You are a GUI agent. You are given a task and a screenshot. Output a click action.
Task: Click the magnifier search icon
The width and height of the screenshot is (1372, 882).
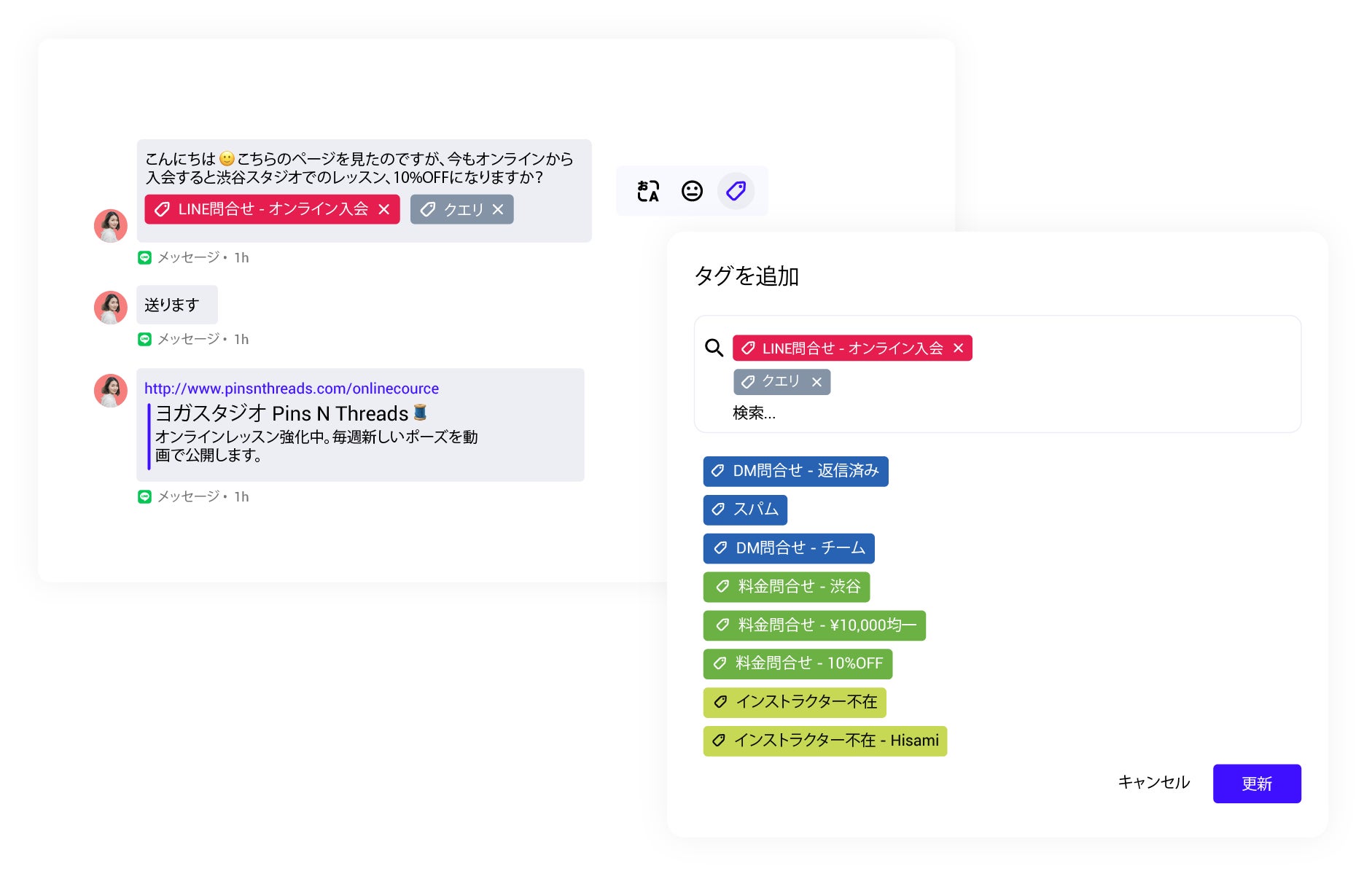click(714, 348)
